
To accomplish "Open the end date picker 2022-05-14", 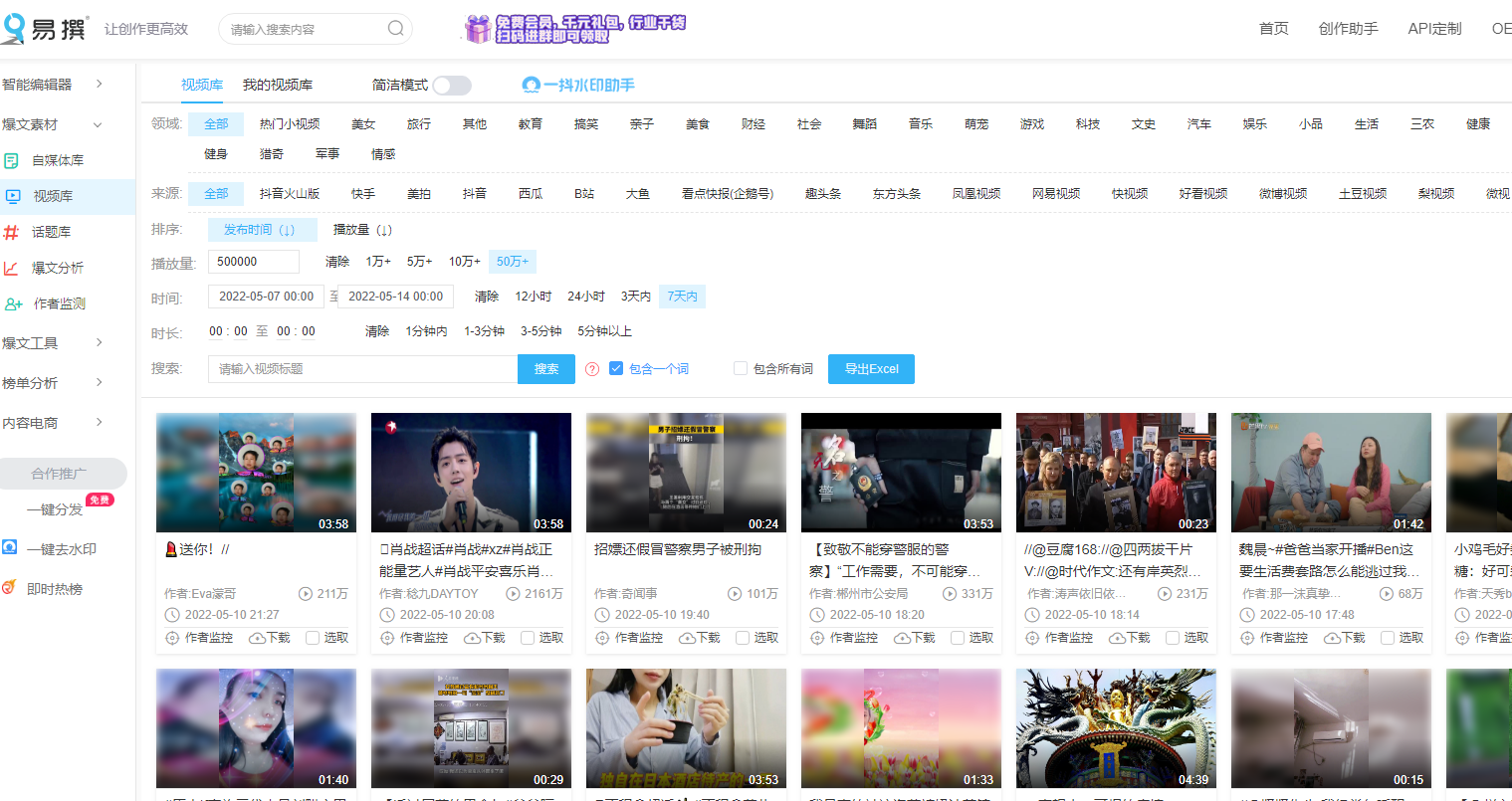I will [x=395, y=297].
